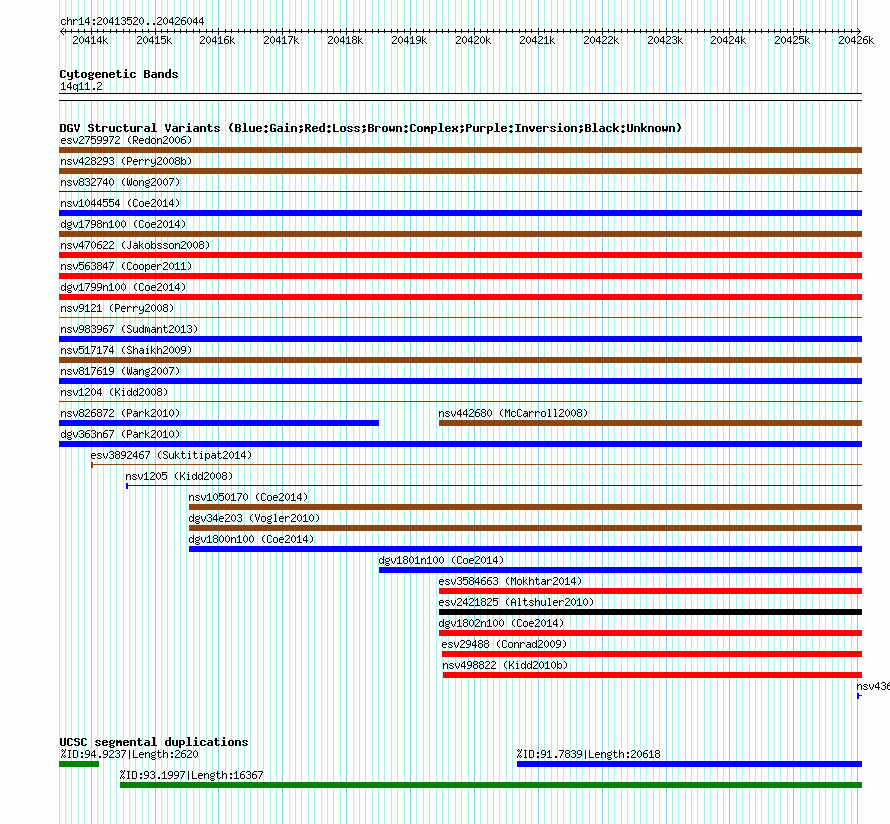
Task: Click the Cytogenetic Bands track title
Action: pyautogui.click(x=119, y=74)
